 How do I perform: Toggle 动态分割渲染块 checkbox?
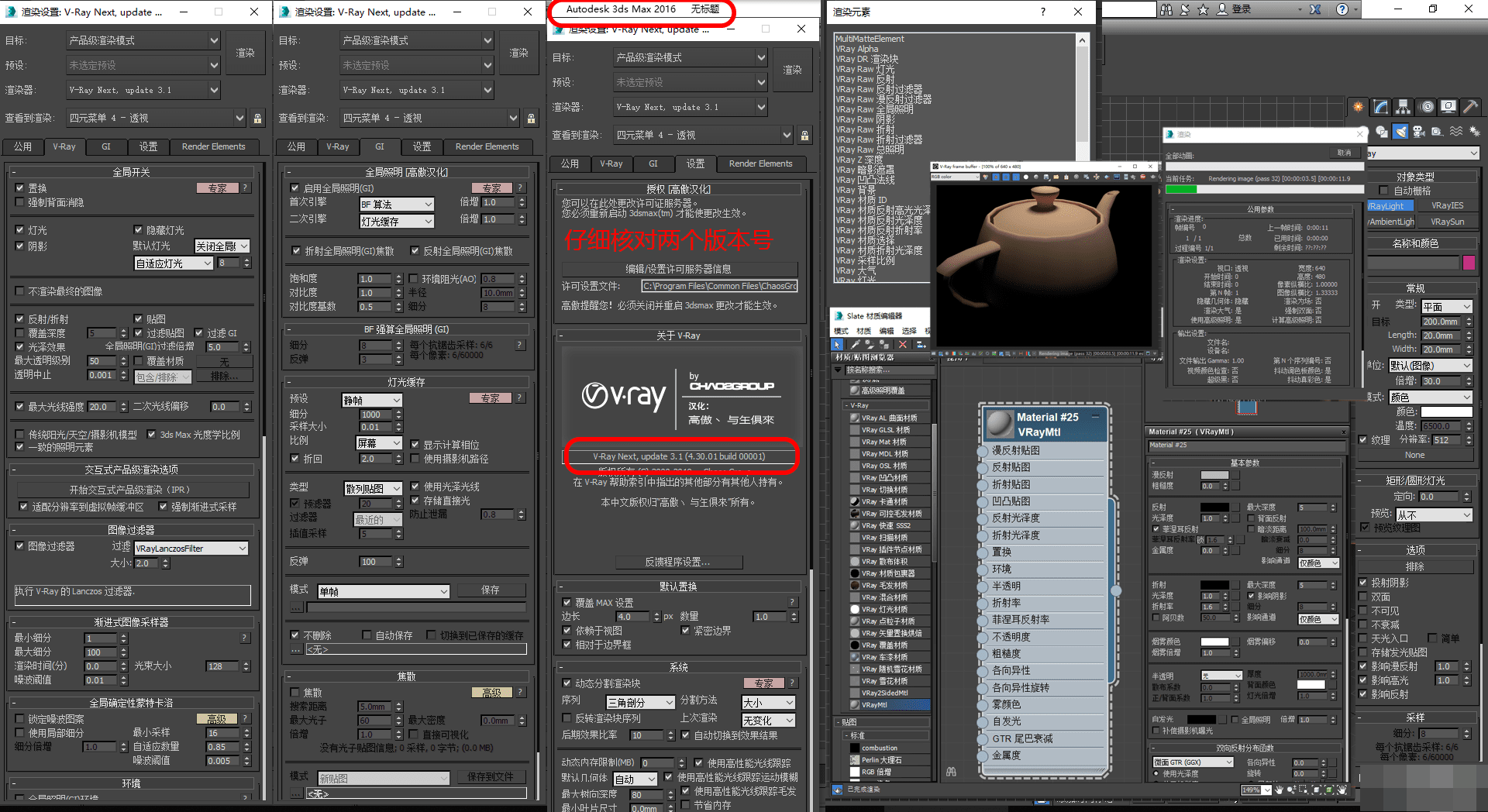567,683
